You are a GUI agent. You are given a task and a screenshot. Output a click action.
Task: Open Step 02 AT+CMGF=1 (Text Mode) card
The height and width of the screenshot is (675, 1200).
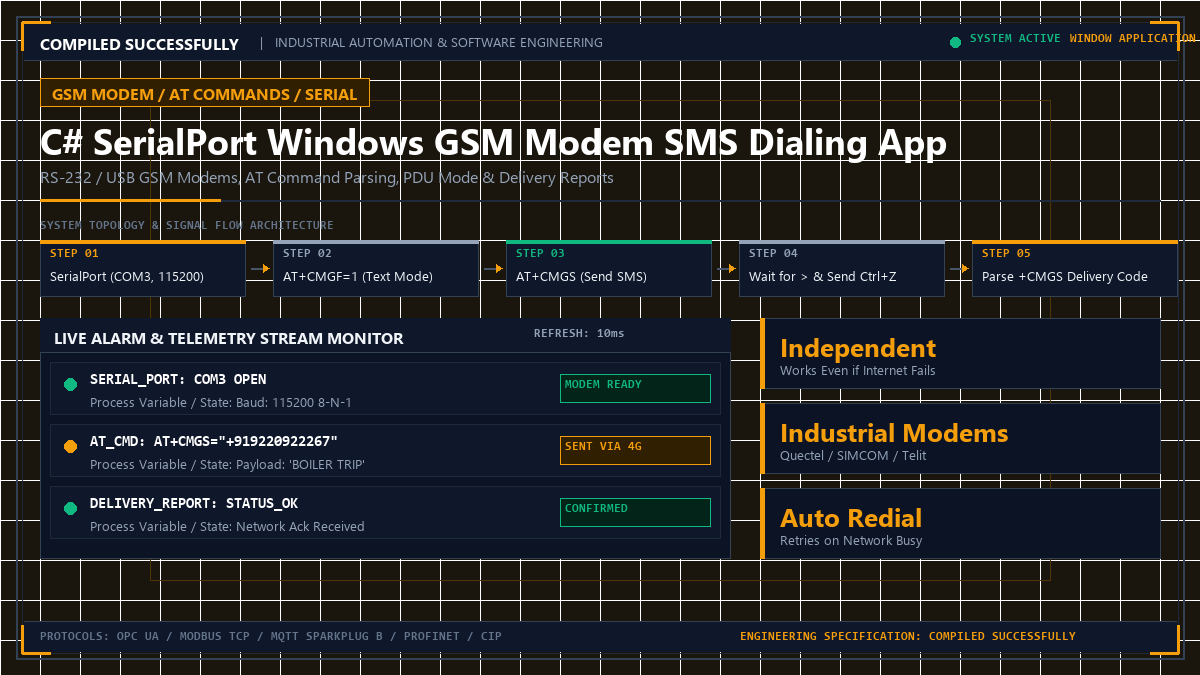pyautogui.click(x=376, y=268)
